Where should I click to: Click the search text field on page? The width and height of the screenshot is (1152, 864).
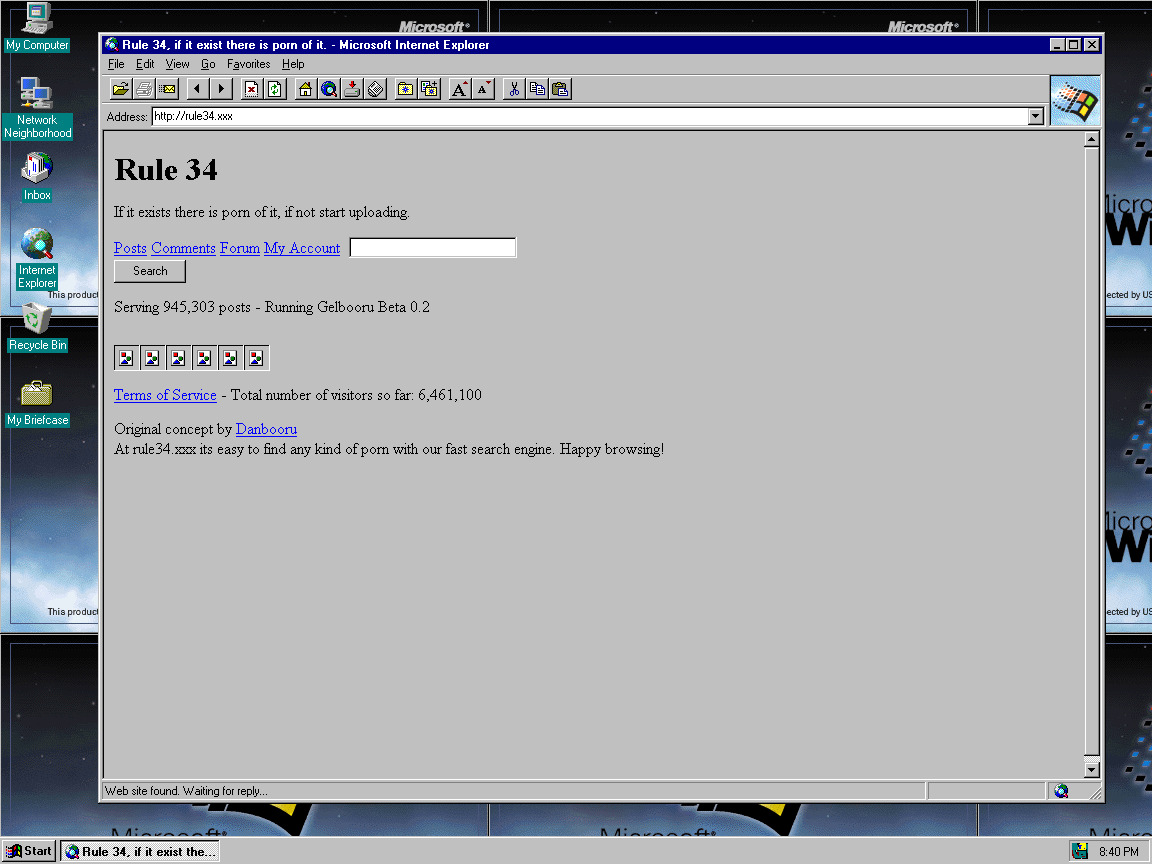click(433, 248)
